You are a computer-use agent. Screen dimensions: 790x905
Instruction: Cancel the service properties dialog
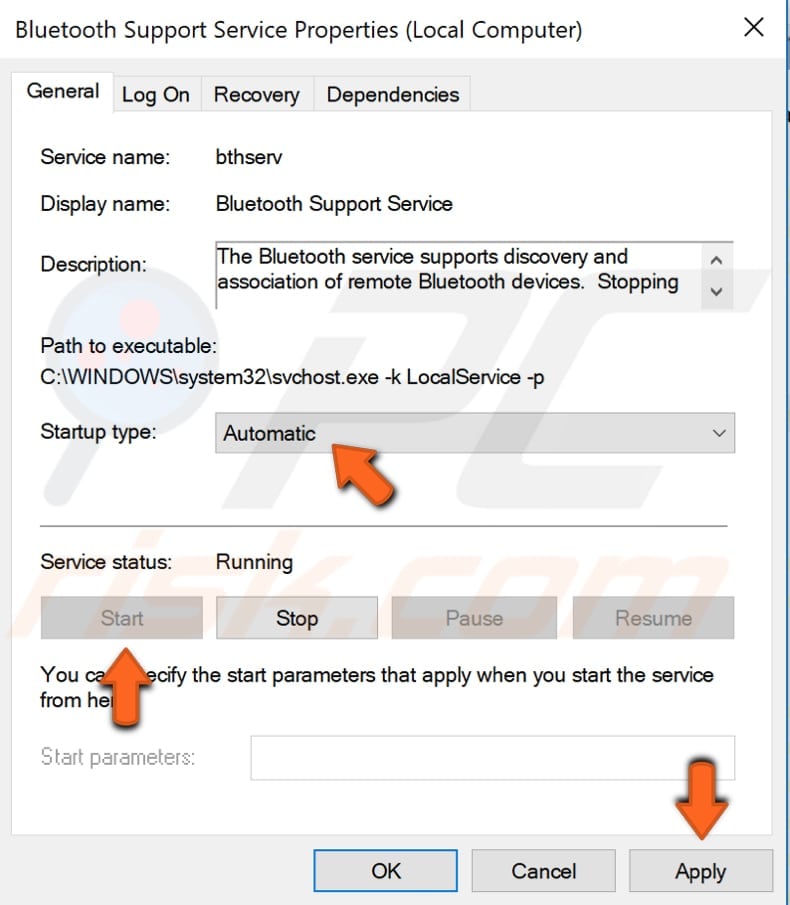coord(543,870)
